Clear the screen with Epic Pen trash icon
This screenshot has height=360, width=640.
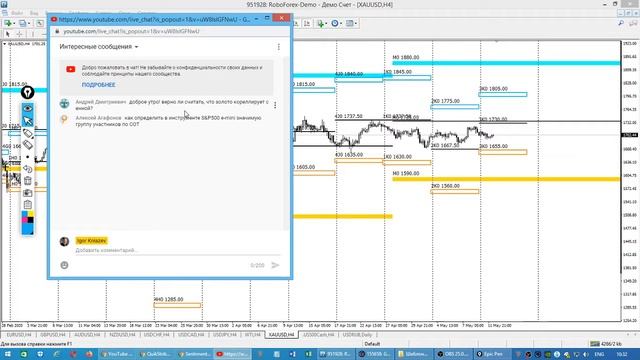pos(27,180)
